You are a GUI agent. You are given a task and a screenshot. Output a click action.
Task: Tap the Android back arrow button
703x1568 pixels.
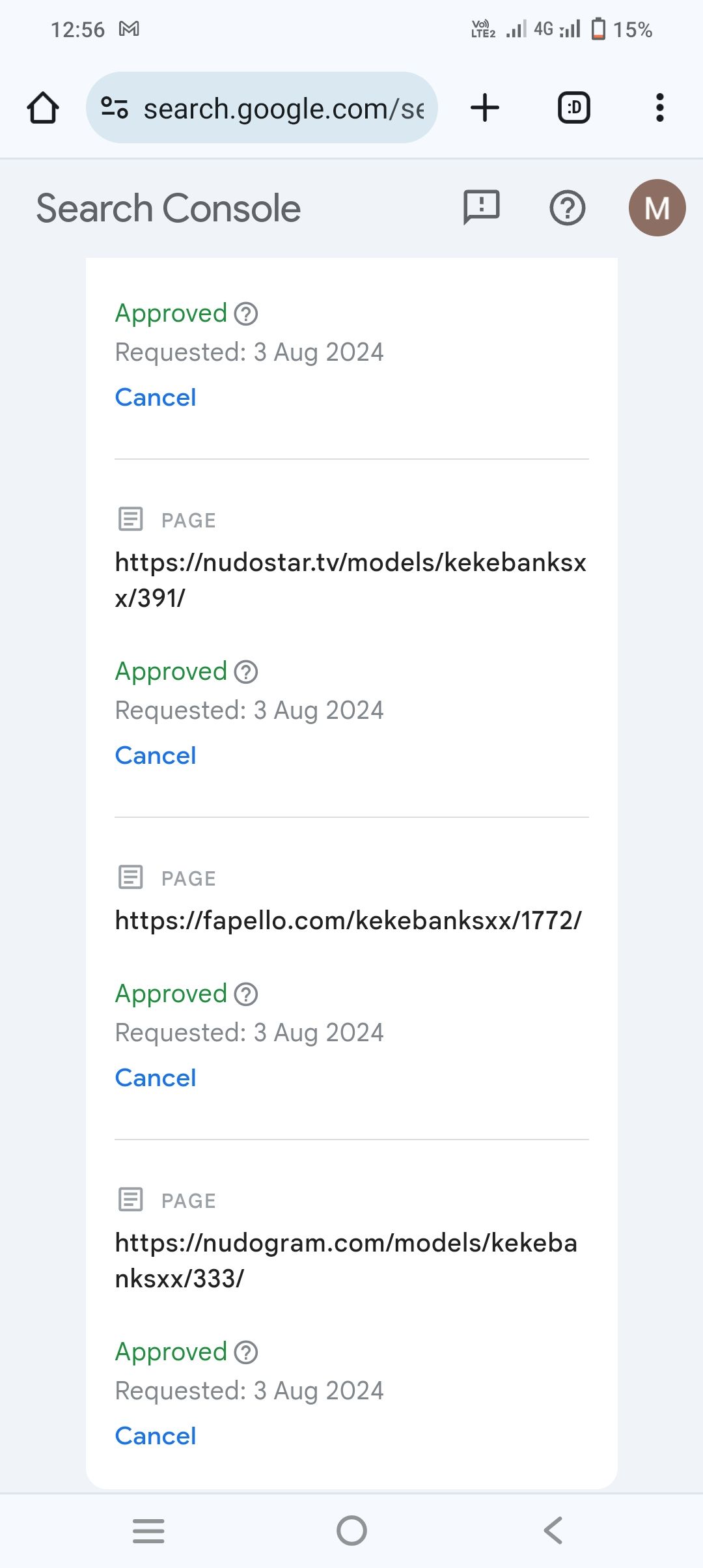tap(553, 1530)
